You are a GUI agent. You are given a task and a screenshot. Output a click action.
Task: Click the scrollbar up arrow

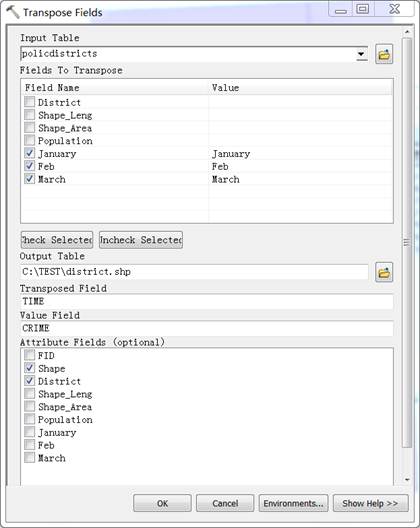tap(407, 32)
